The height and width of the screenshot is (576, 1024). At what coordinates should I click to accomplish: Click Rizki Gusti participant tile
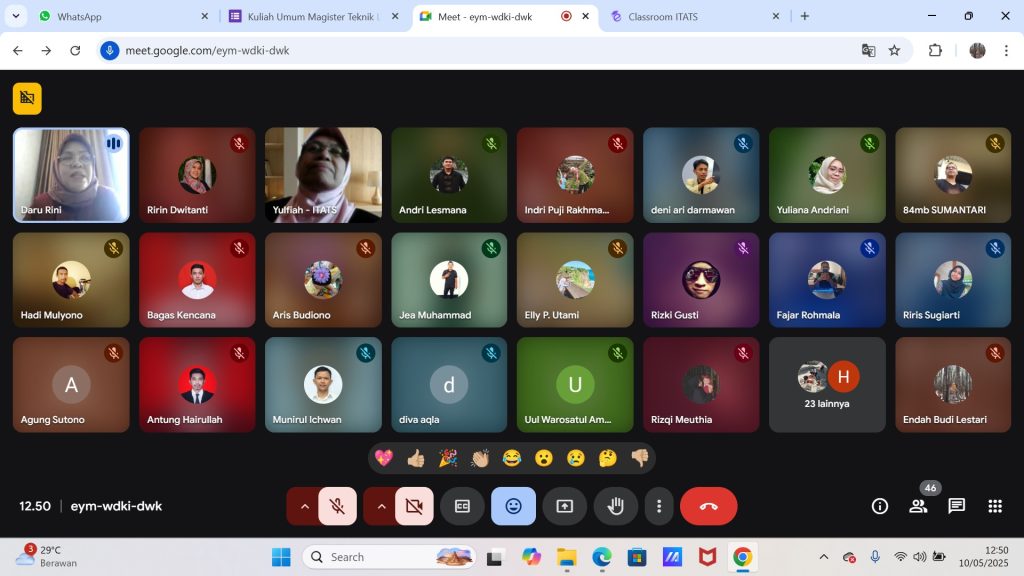[701, 280]
